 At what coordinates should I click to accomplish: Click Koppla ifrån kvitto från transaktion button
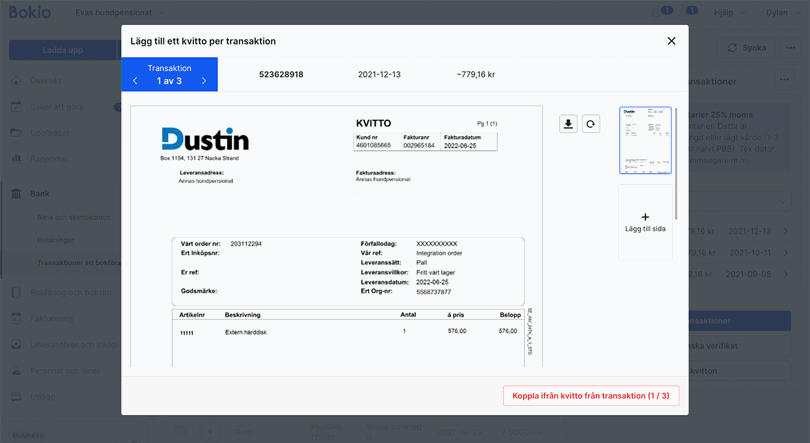click(591, 396)
